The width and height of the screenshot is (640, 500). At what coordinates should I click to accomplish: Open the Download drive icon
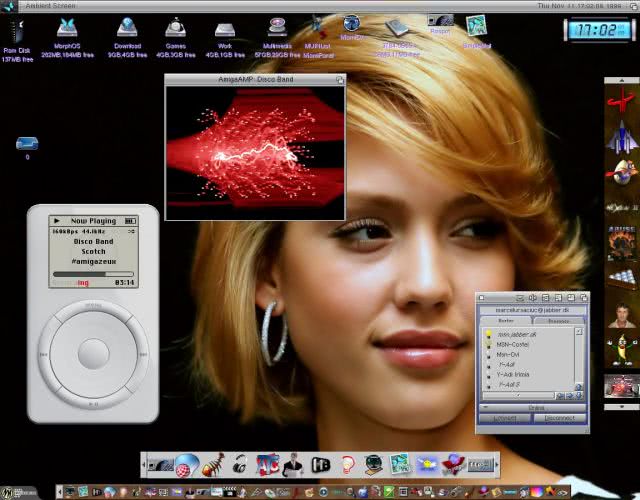click(x=127, y=28)
